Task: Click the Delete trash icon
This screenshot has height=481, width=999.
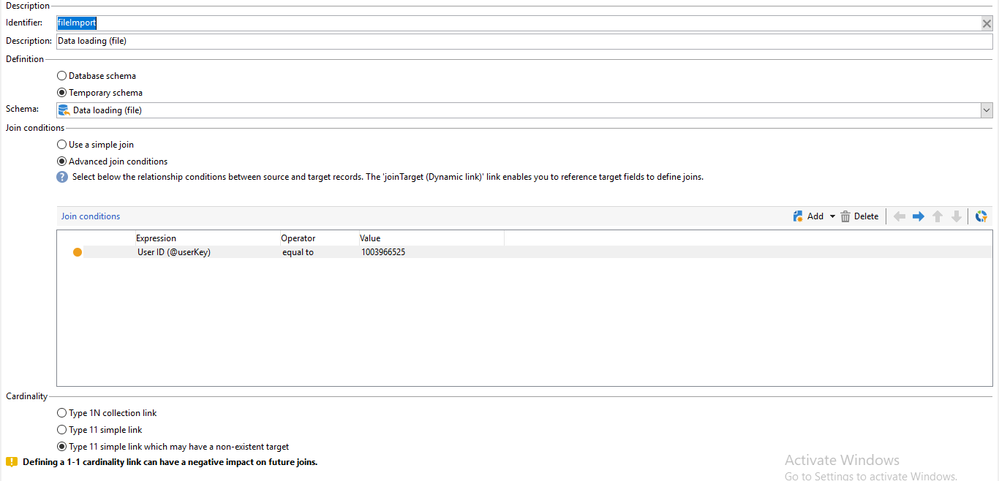Action: pyautogui.click(x=845, y=216)
